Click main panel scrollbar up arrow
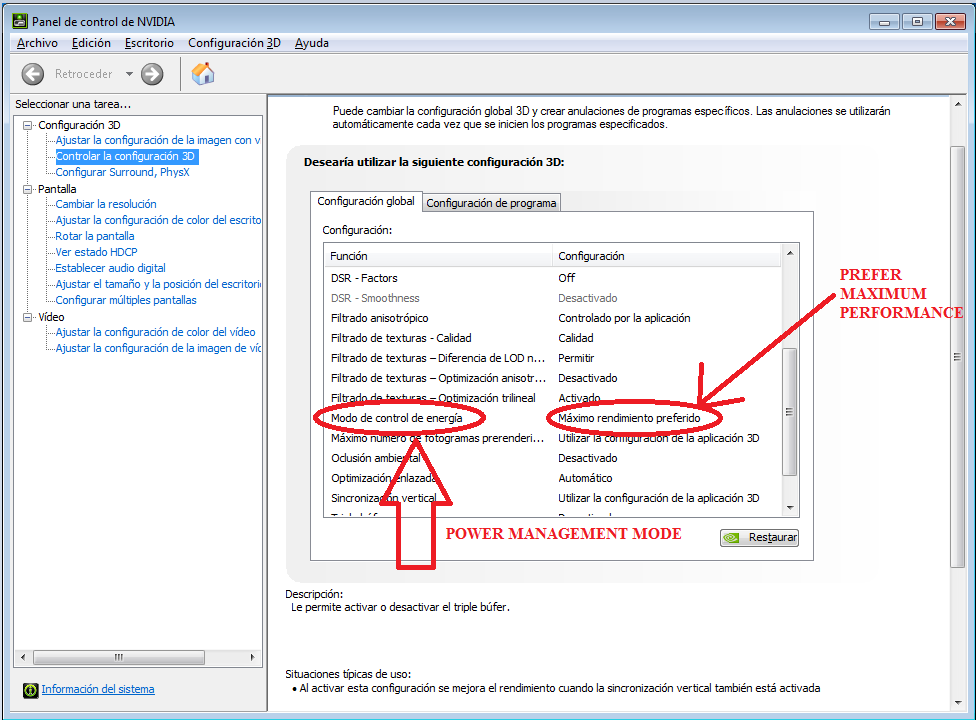 pos(958,104)
